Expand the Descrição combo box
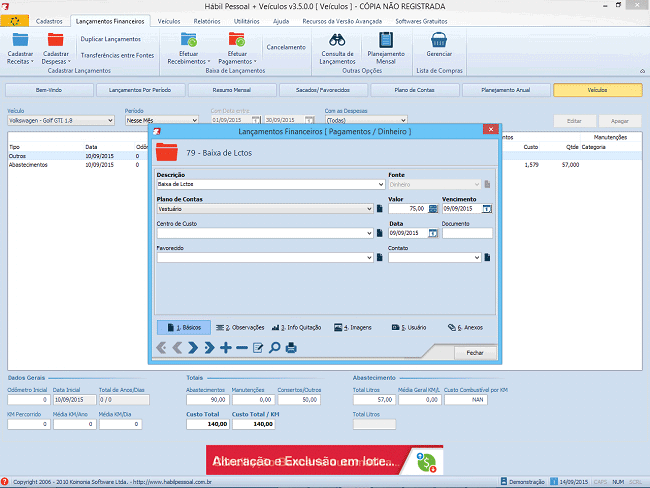The width and height of the screenshot is (650, 488). click(381, 185)
